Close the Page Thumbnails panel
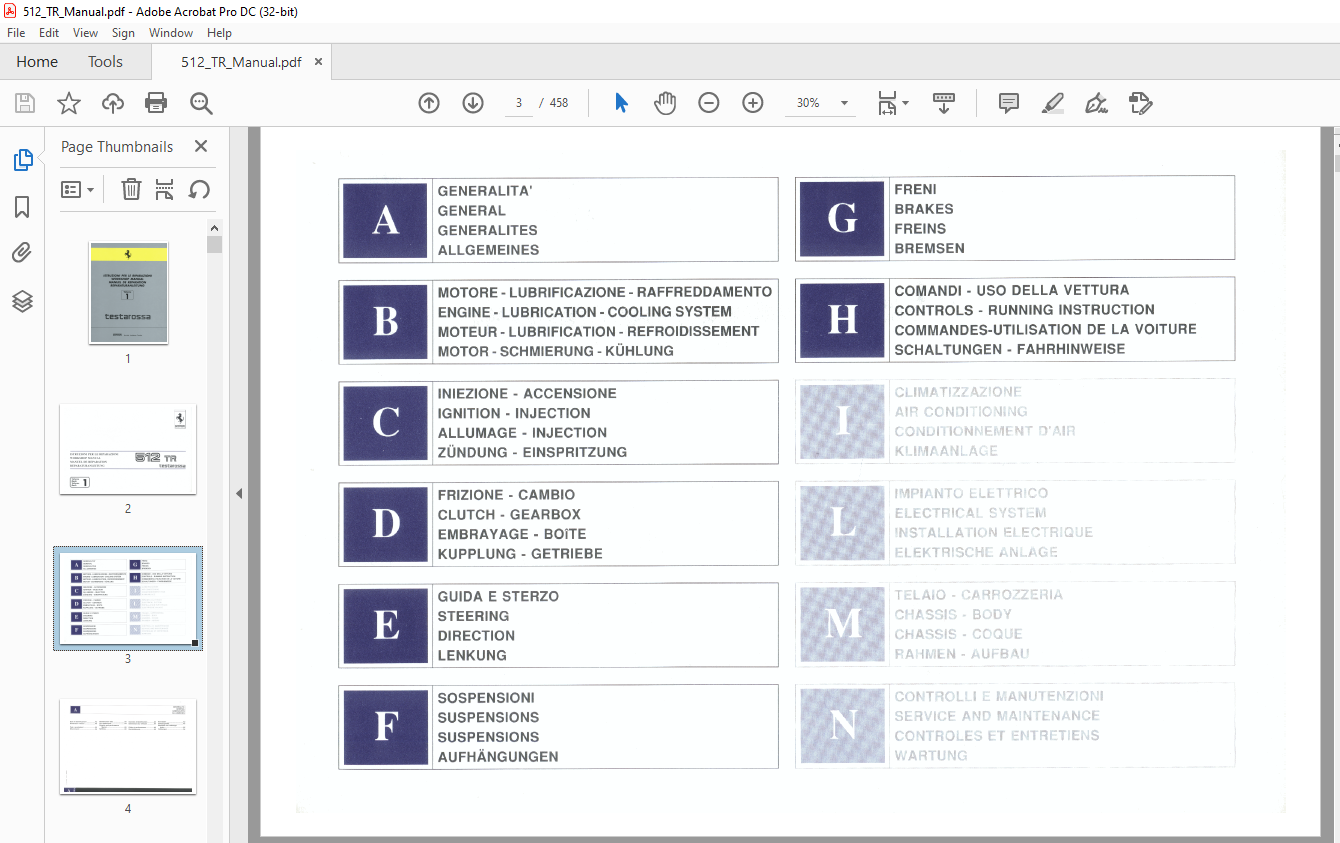 (x=201, y=146)
